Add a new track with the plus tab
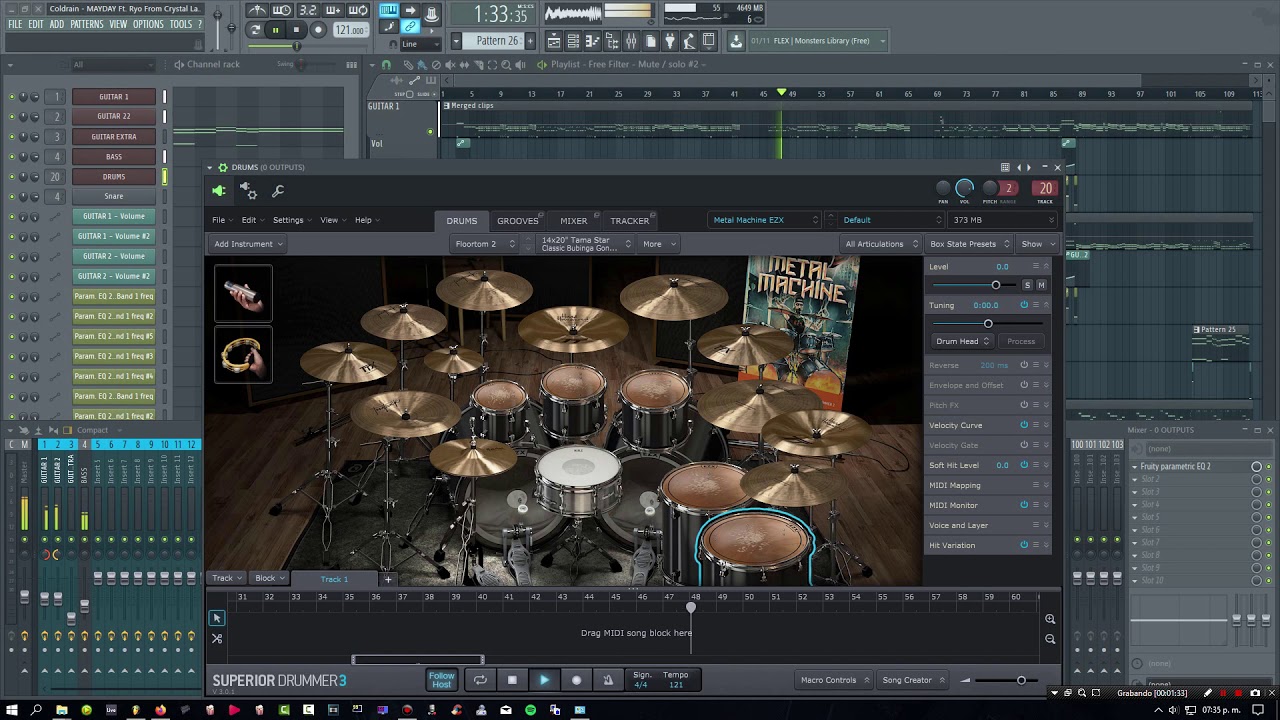 388,578
